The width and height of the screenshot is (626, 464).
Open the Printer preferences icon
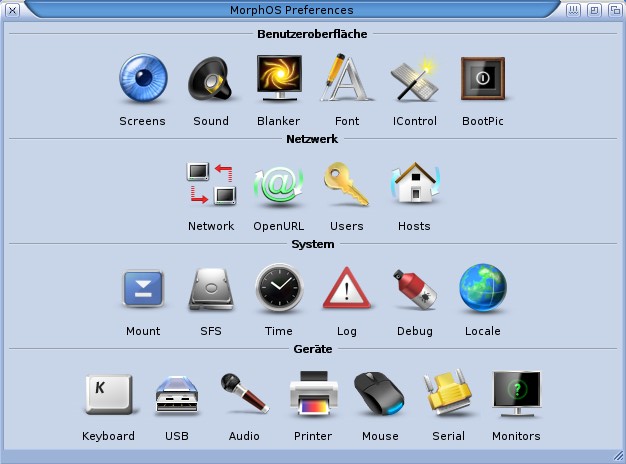[x=313, y=393]
